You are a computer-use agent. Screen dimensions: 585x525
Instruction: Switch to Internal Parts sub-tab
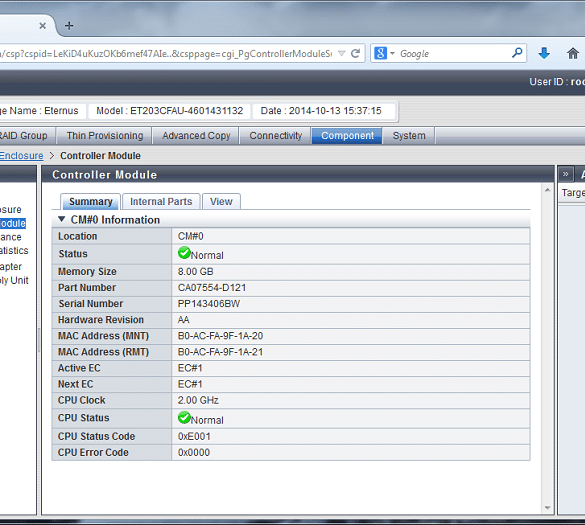(161, 201)
